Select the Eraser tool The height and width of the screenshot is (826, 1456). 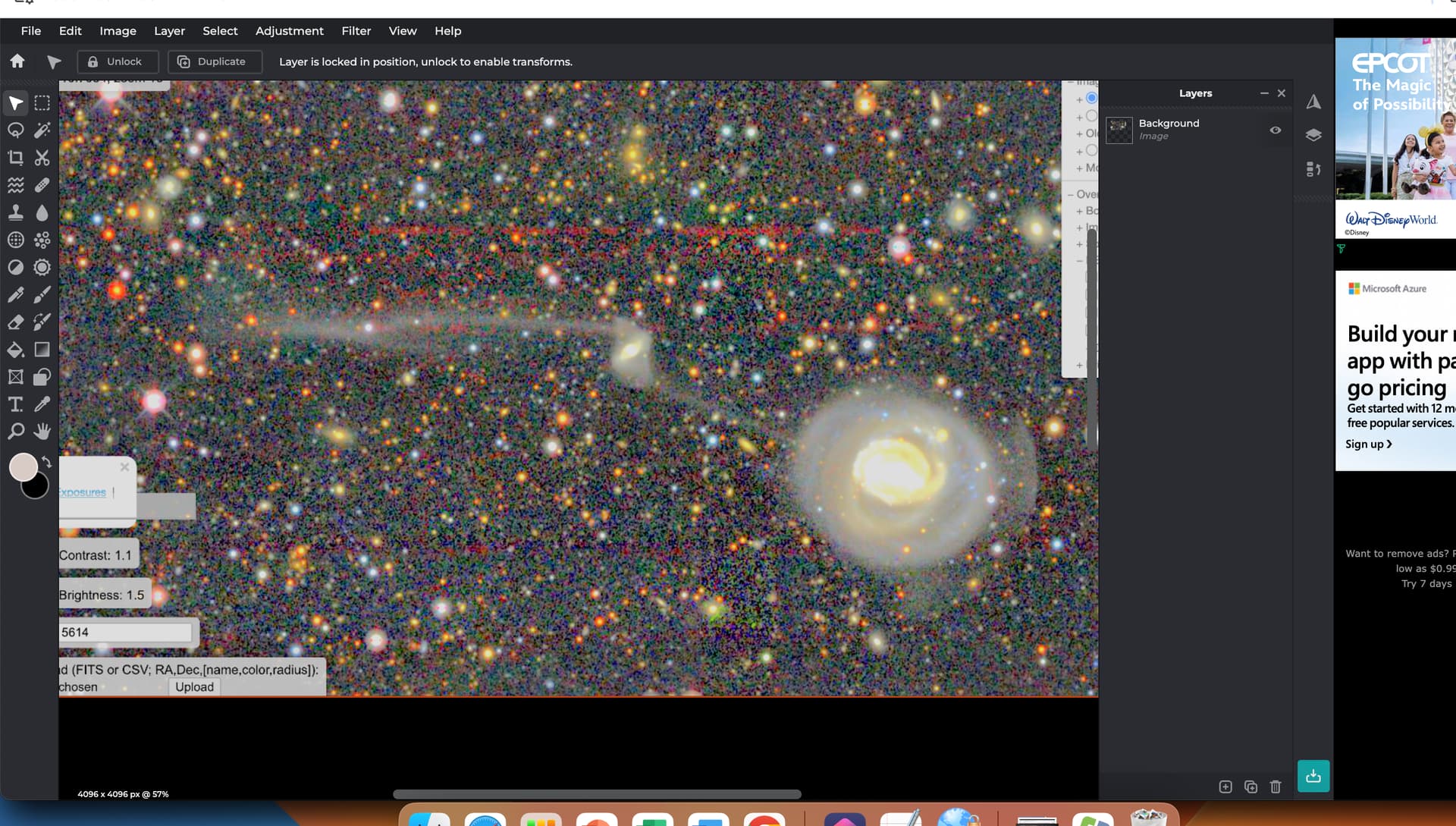tap(15, 322)
